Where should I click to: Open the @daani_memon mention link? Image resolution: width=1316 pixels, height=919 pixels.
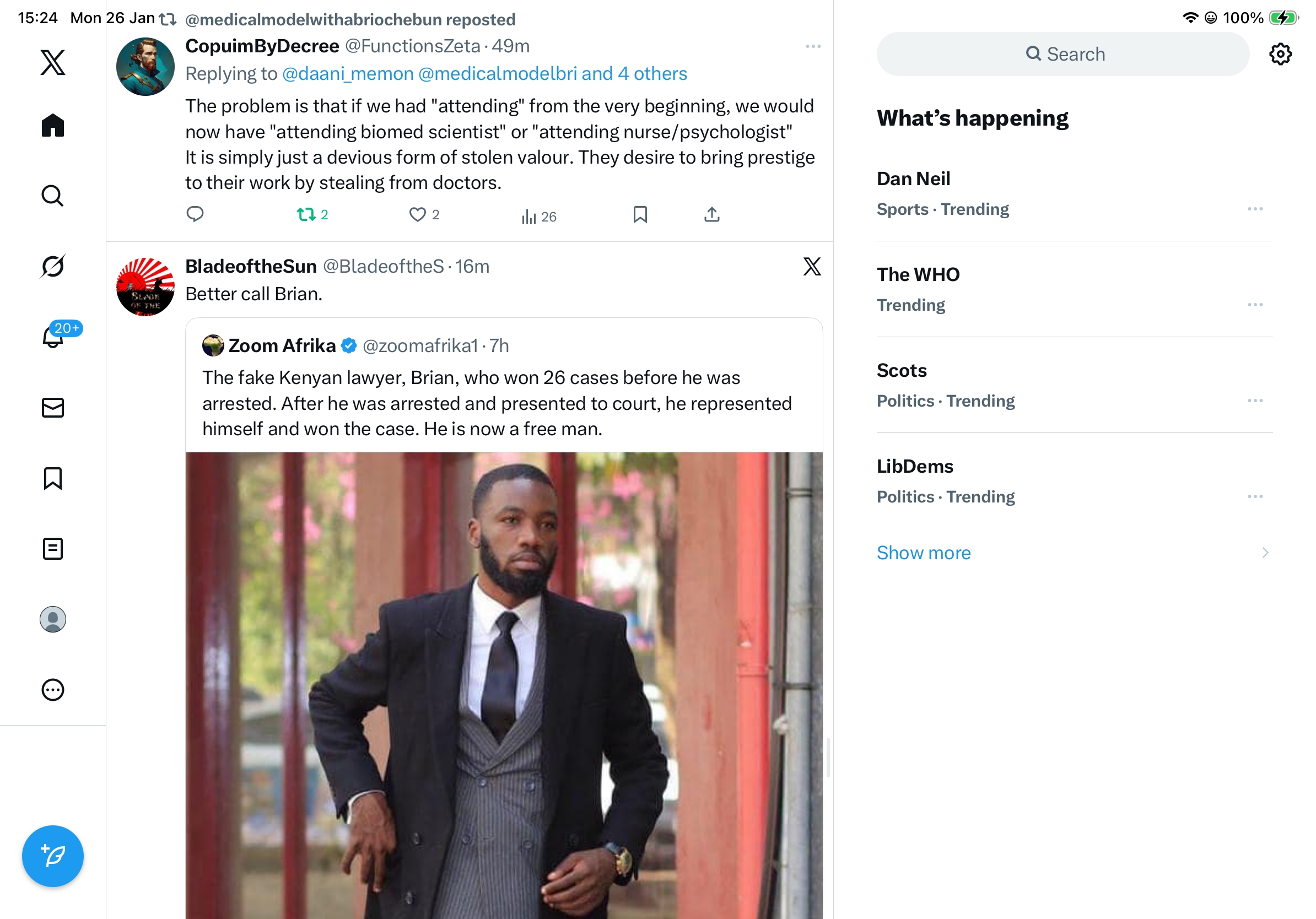(347, 74)
